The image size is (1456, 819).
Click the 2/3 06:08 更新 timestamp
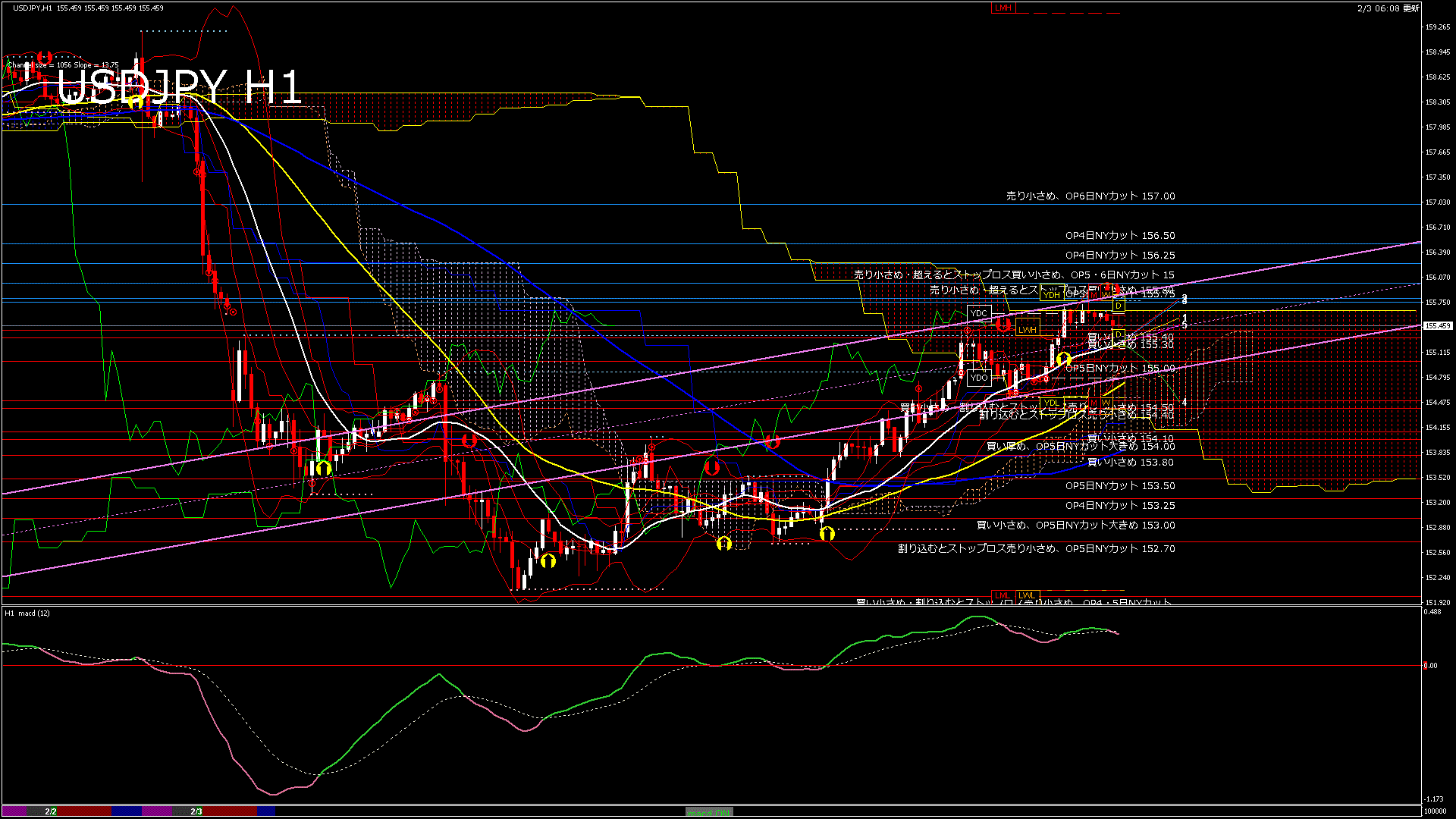(x=1388, y=8)
